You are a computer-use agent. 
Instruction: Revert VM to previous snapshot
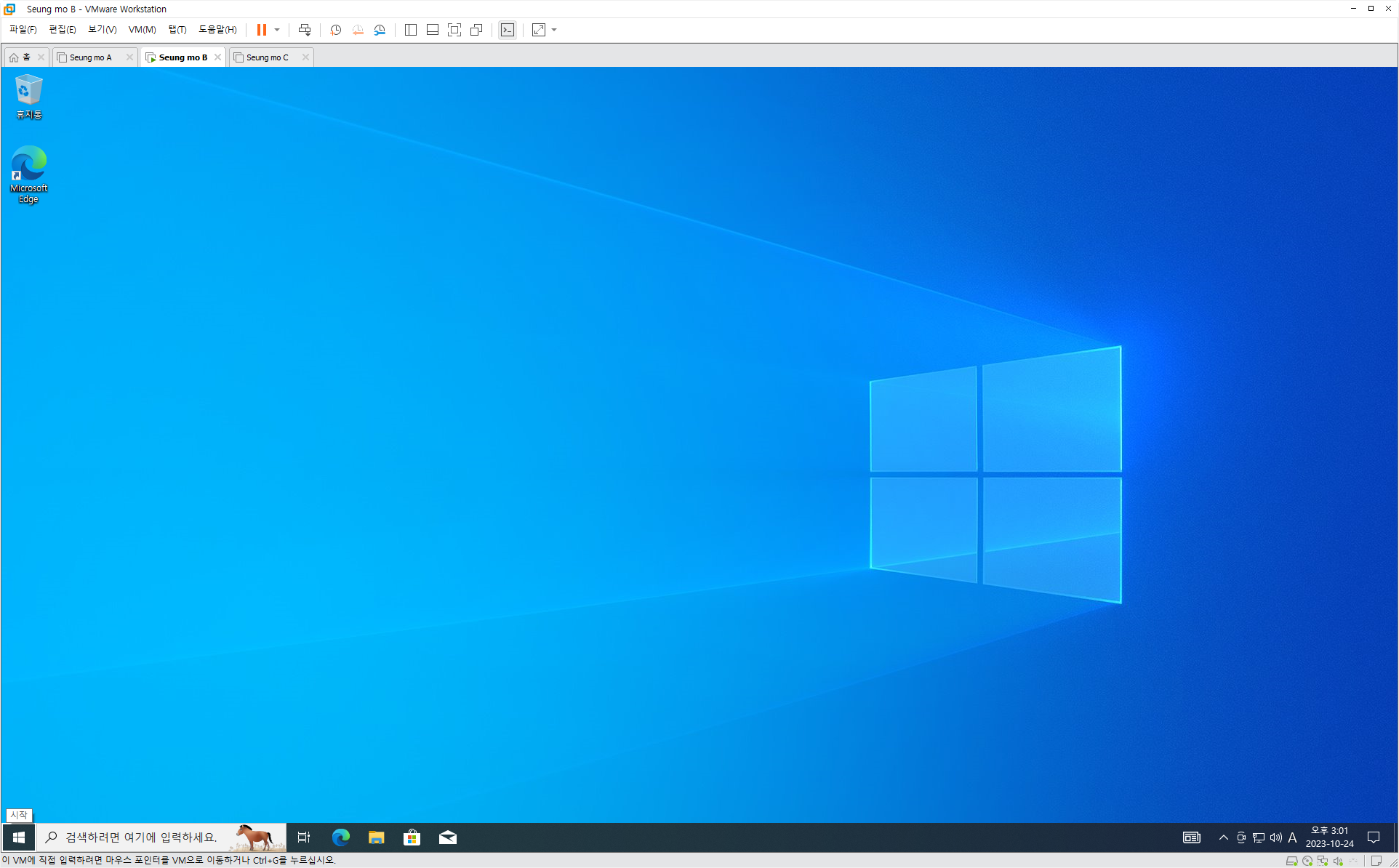pyautogui.click(x=358, y=30)
